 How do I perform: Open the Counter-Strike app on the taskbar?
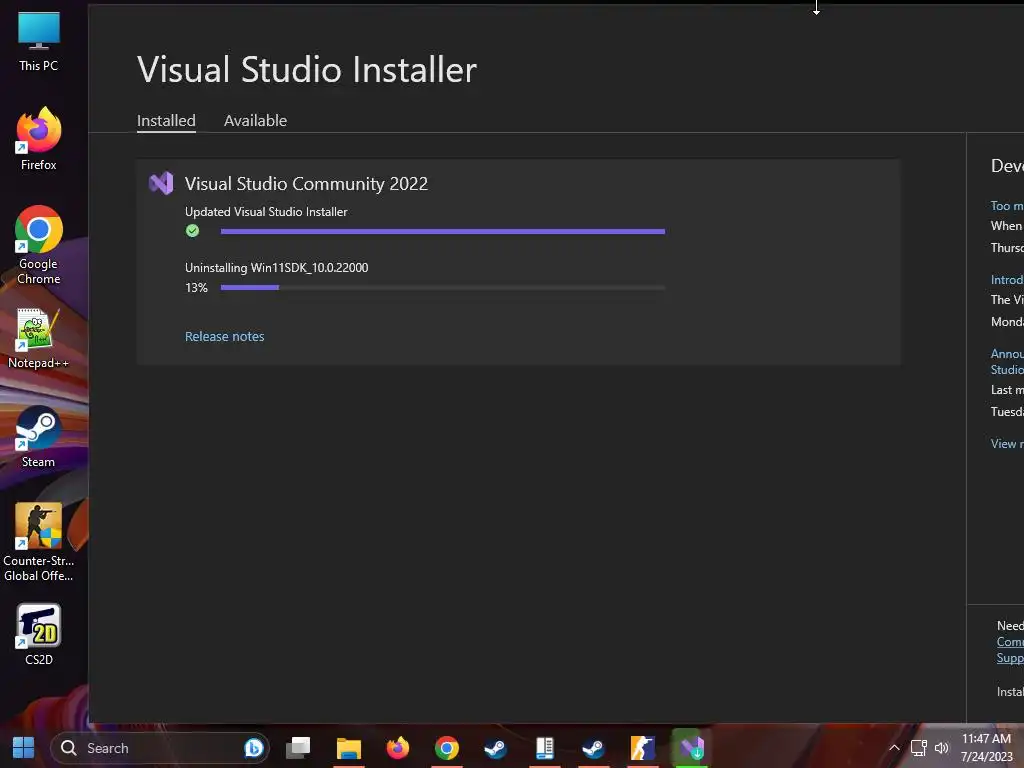point(643,748)
